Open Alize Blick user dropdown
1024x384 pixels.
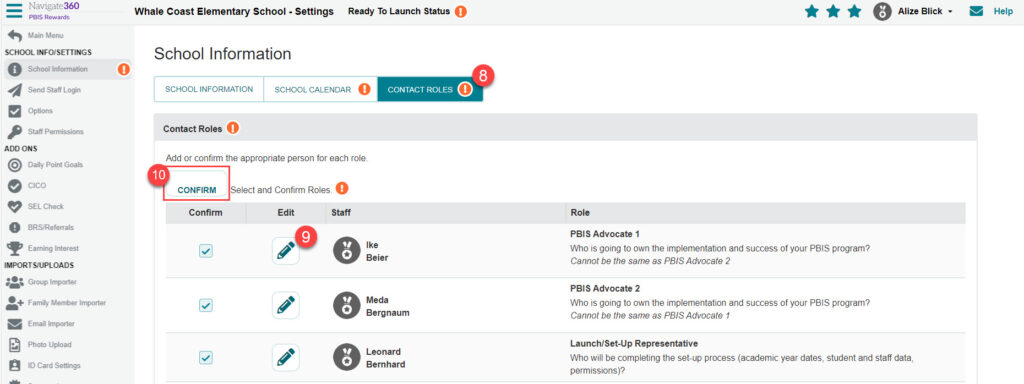(x=925, y=12)
